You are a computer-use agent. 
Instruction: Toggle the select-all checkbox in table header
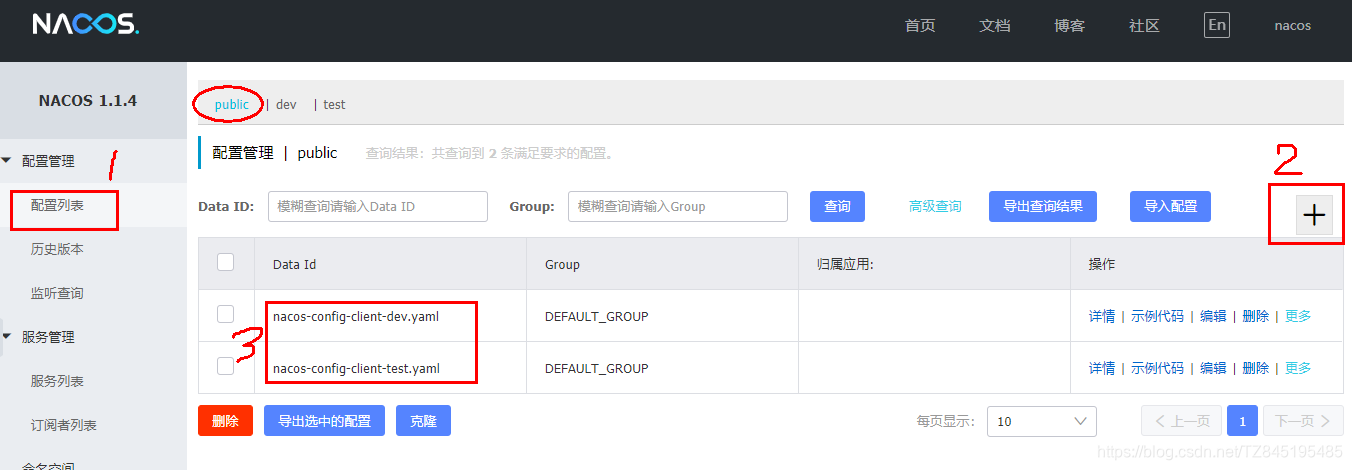coord(226,262)
